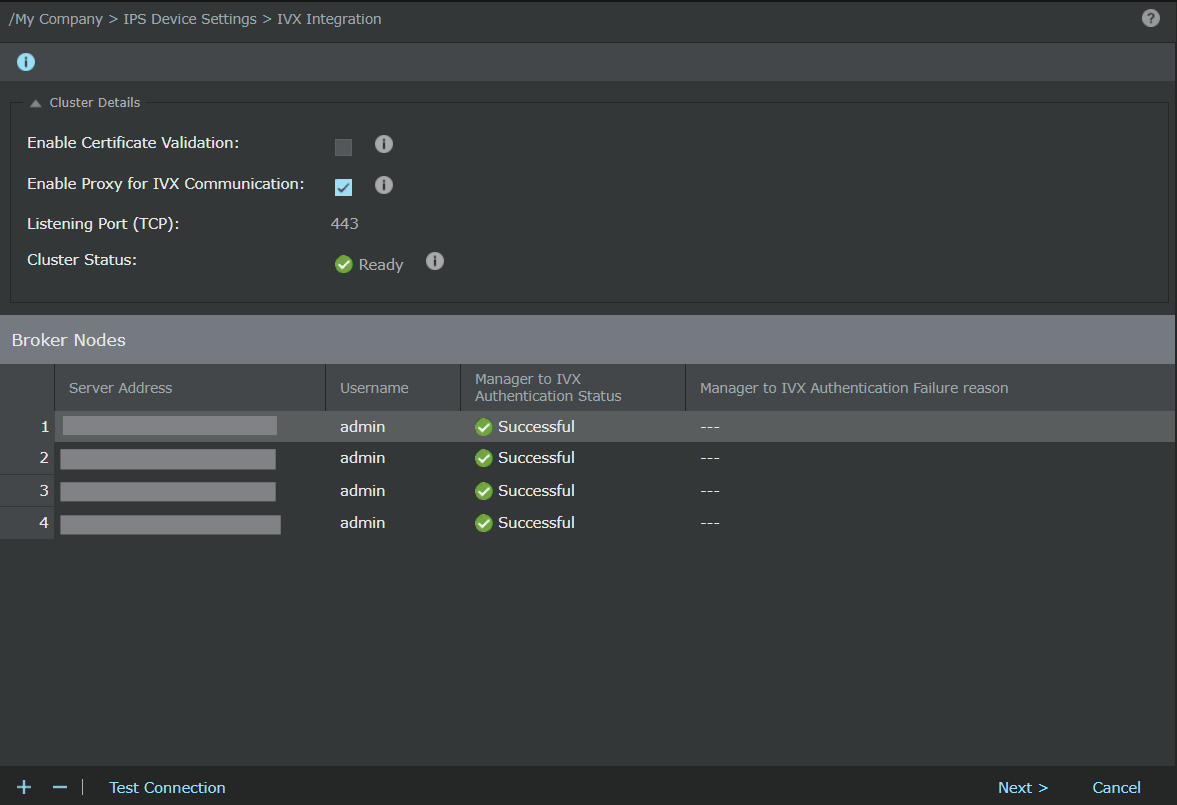The image size is (1177, 805).
Task: Select server address field in row 2
Action: pos(168,459)
